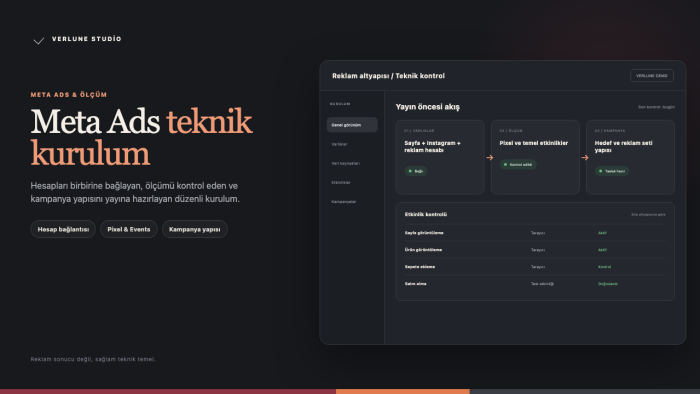Open the Sayfa + Instagram + reklam hesabı card
Screen dimensions: 700x394
[440, 157]
